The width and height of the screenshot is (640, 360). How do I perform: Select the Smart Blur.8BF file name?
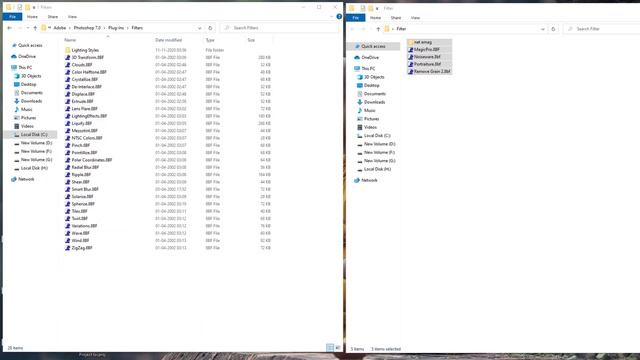click(x=85, y=189)
